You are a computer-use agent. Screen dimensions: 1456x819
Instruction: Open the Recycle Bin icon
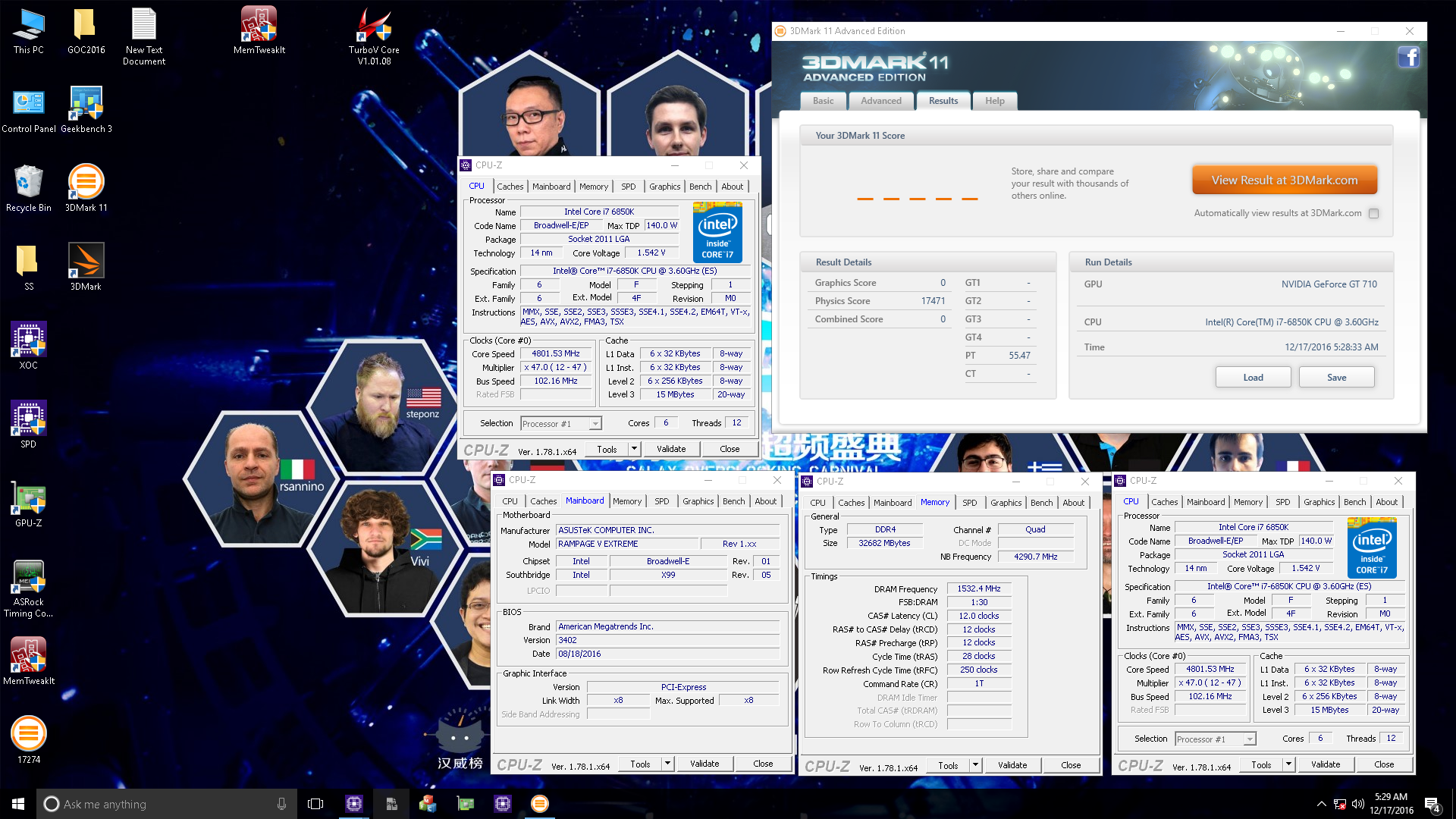click(29, 189)
